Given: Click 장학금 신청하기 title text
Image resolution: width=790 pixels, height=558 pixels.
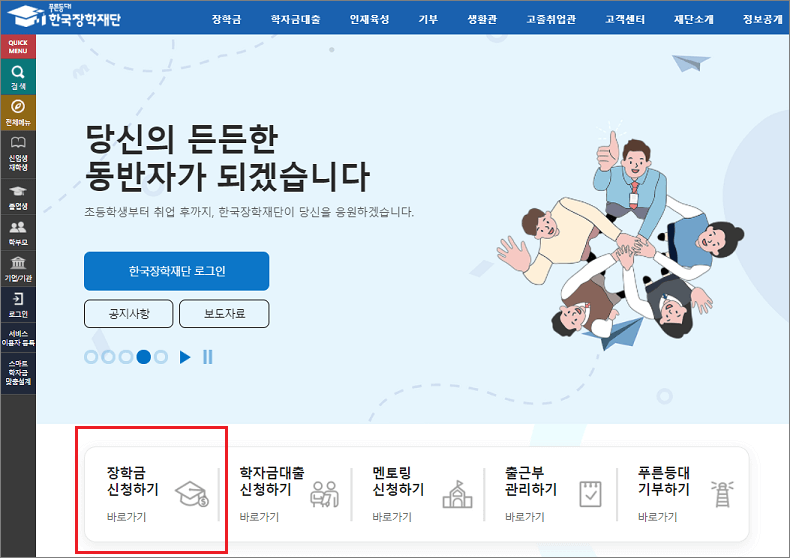Looking at the screenshot, I should (133, 481).
